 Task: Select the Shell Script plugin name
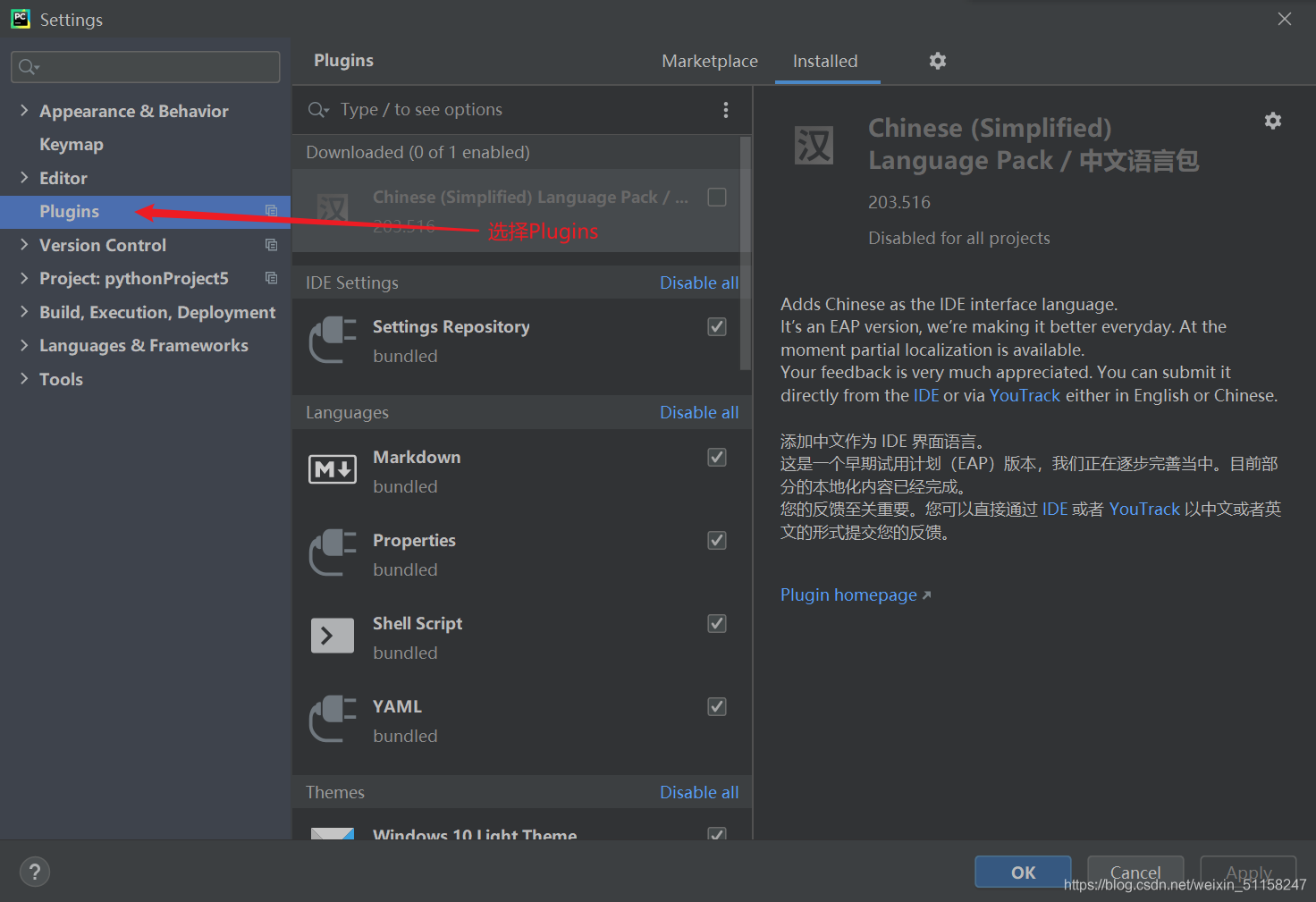click(x=418, y=623)
